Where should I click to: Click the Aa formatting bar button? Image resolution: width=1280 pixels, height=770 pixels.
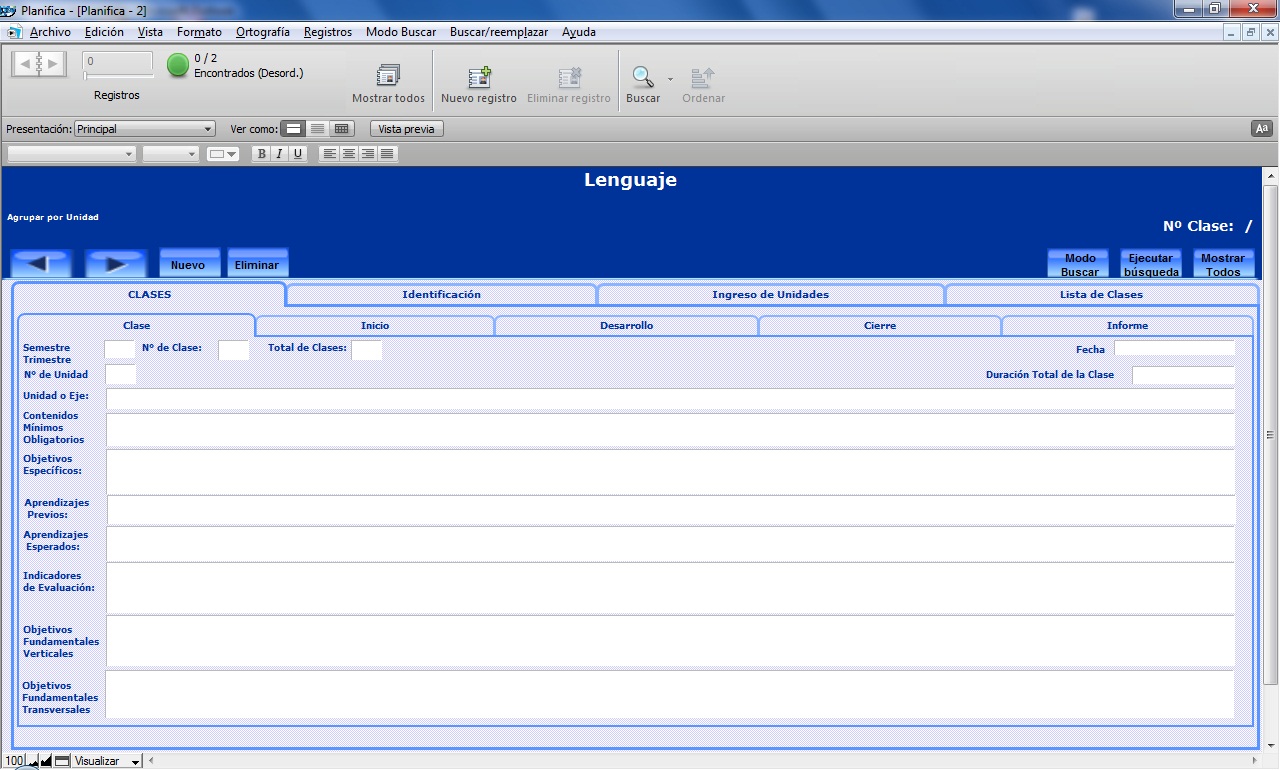point(1261,129)
